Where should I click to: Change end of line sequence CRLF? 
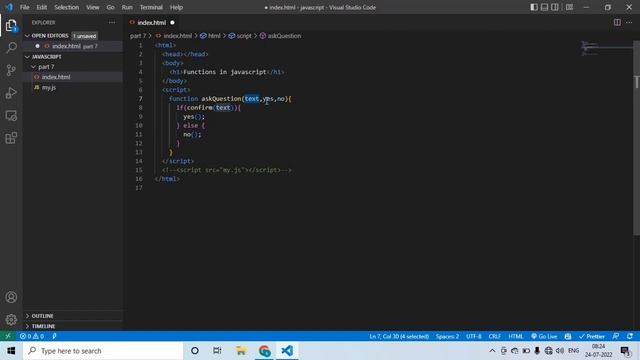coord(495,336)
